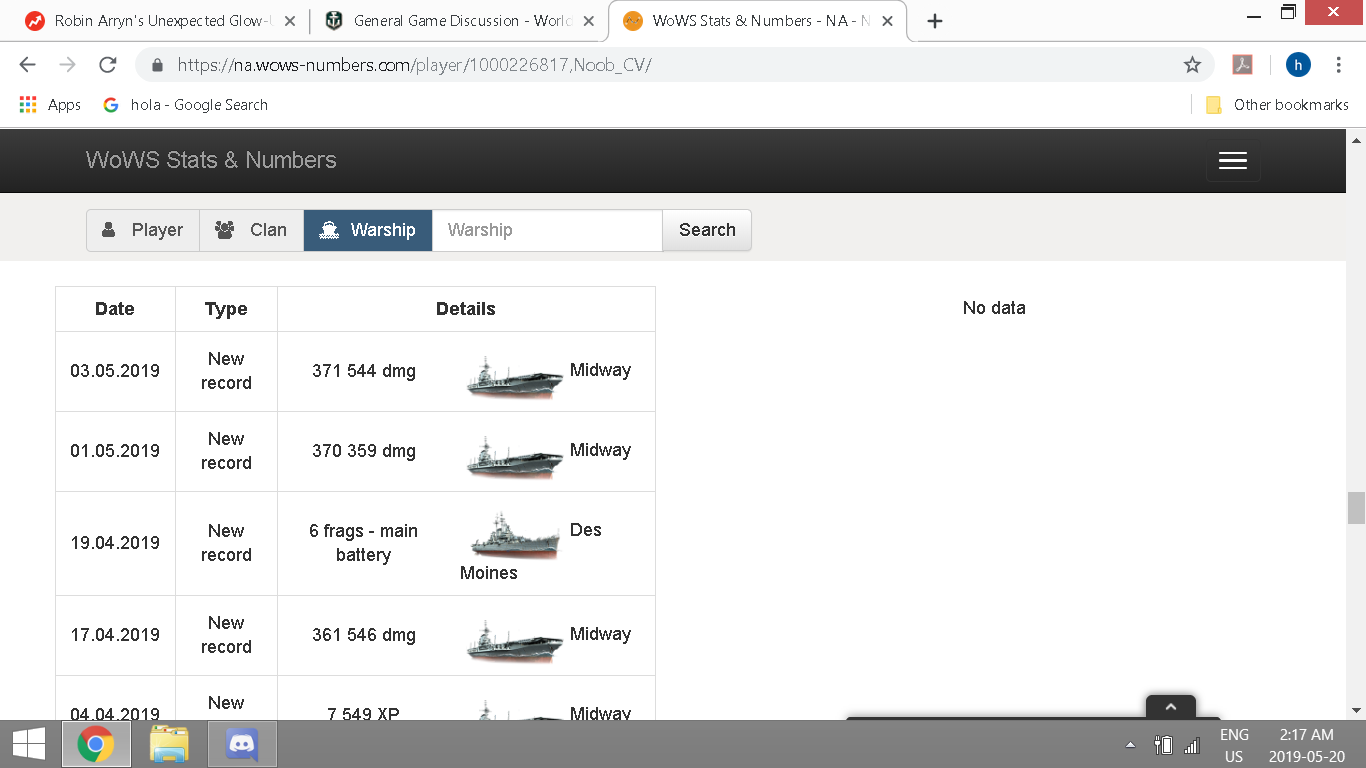Select the Player search mode
1366x768 pixels.
click(143, 230)
